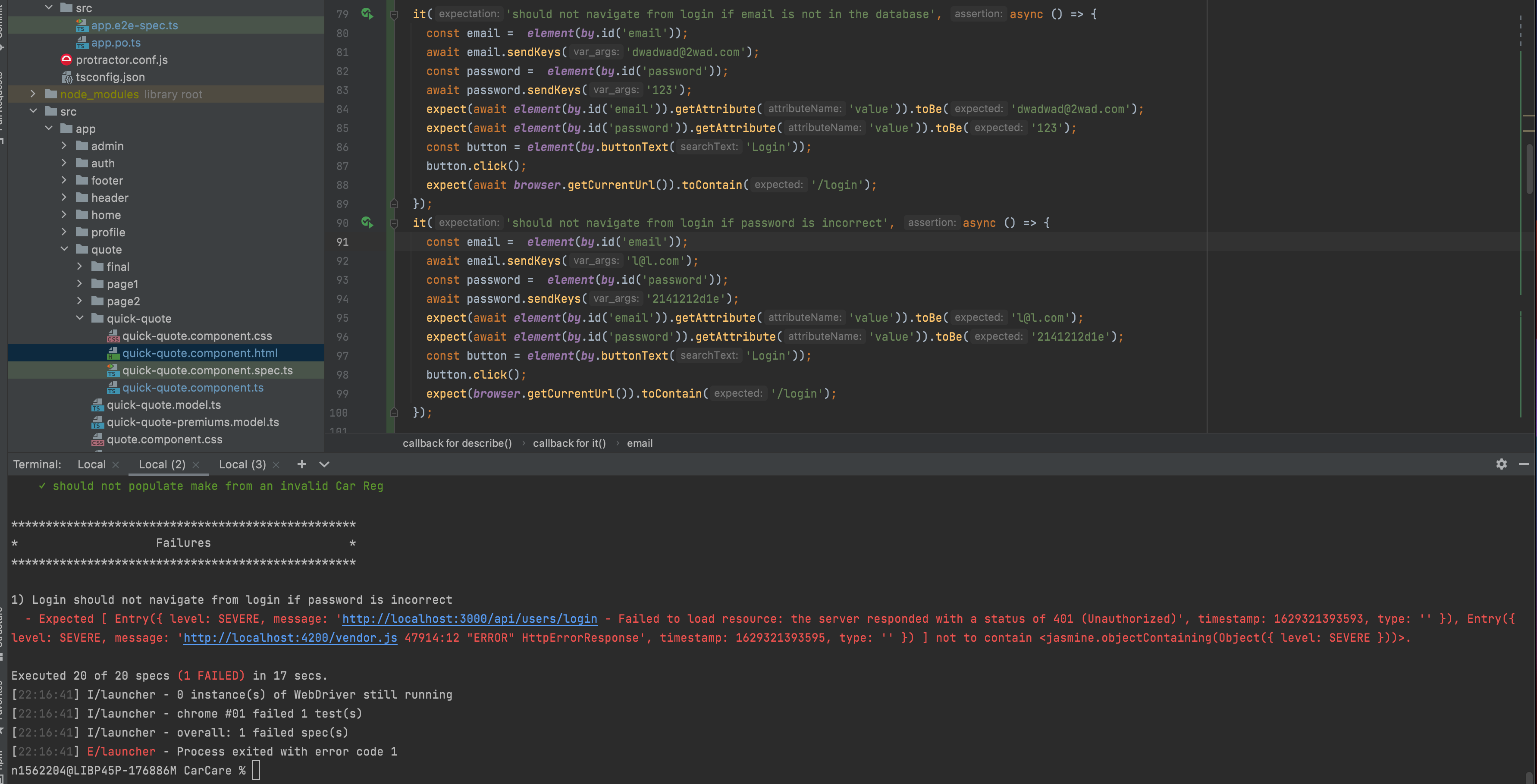Expand the auth folder

coord(64,163)
